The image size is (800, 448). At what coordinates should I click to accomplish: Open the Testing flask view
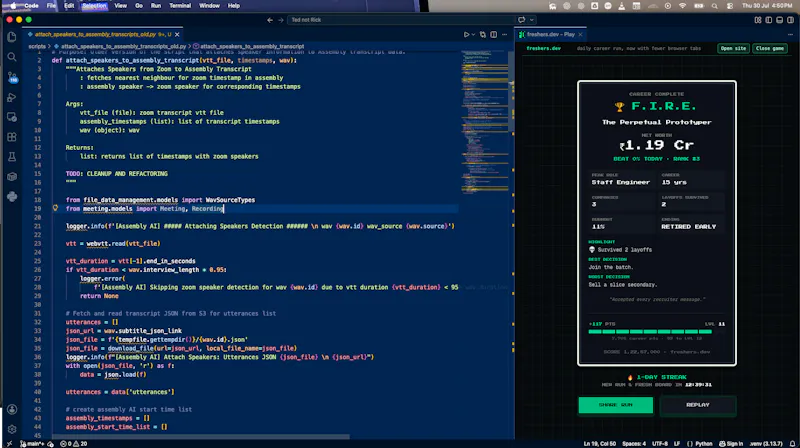[x=12, y=157]
